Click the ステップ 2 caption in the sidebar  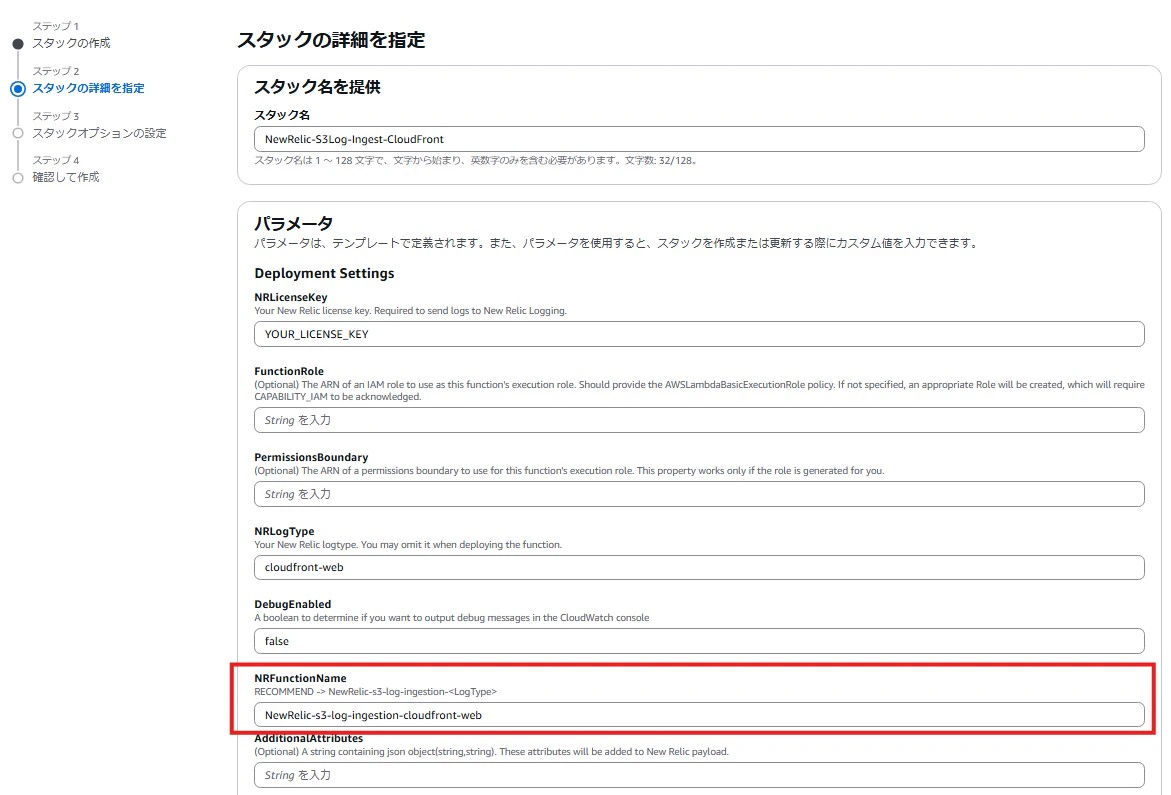[55, 71]
